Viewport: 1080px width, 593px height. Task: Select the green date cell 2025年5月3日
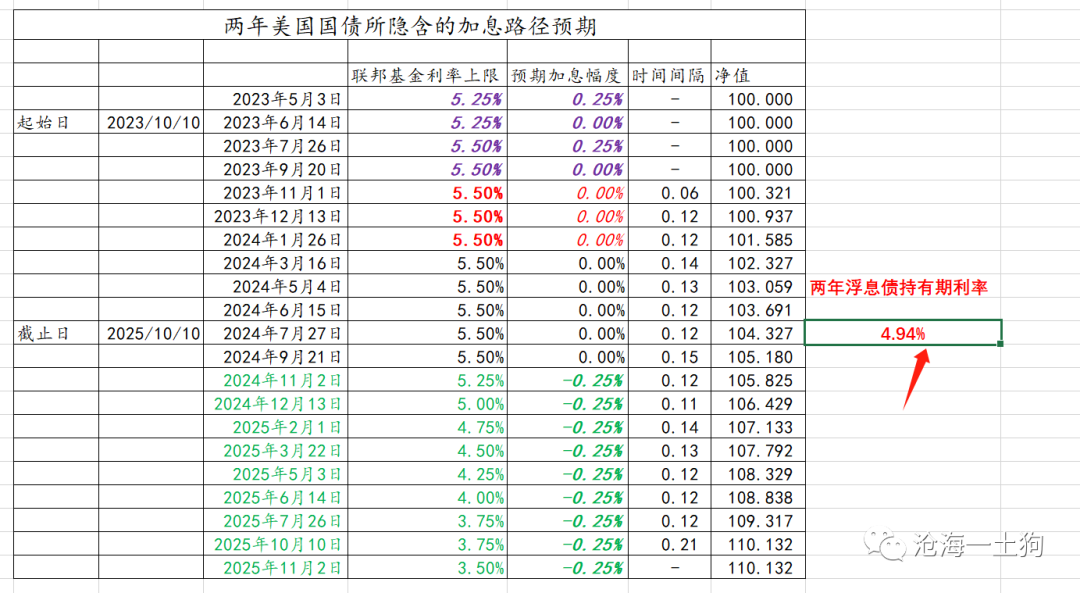(276, 474)
